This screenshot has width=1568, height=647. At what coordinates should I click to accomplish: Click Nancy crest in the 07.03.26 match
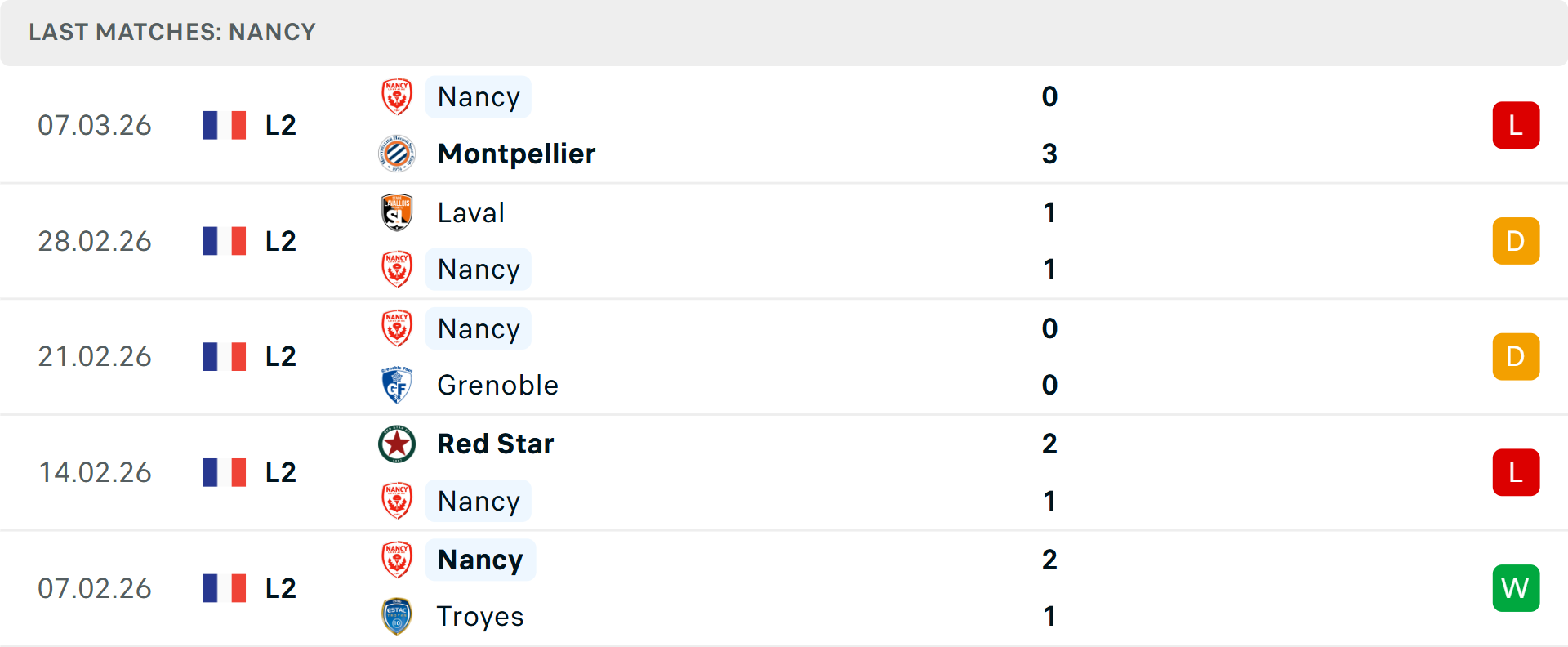click(397, 96)
